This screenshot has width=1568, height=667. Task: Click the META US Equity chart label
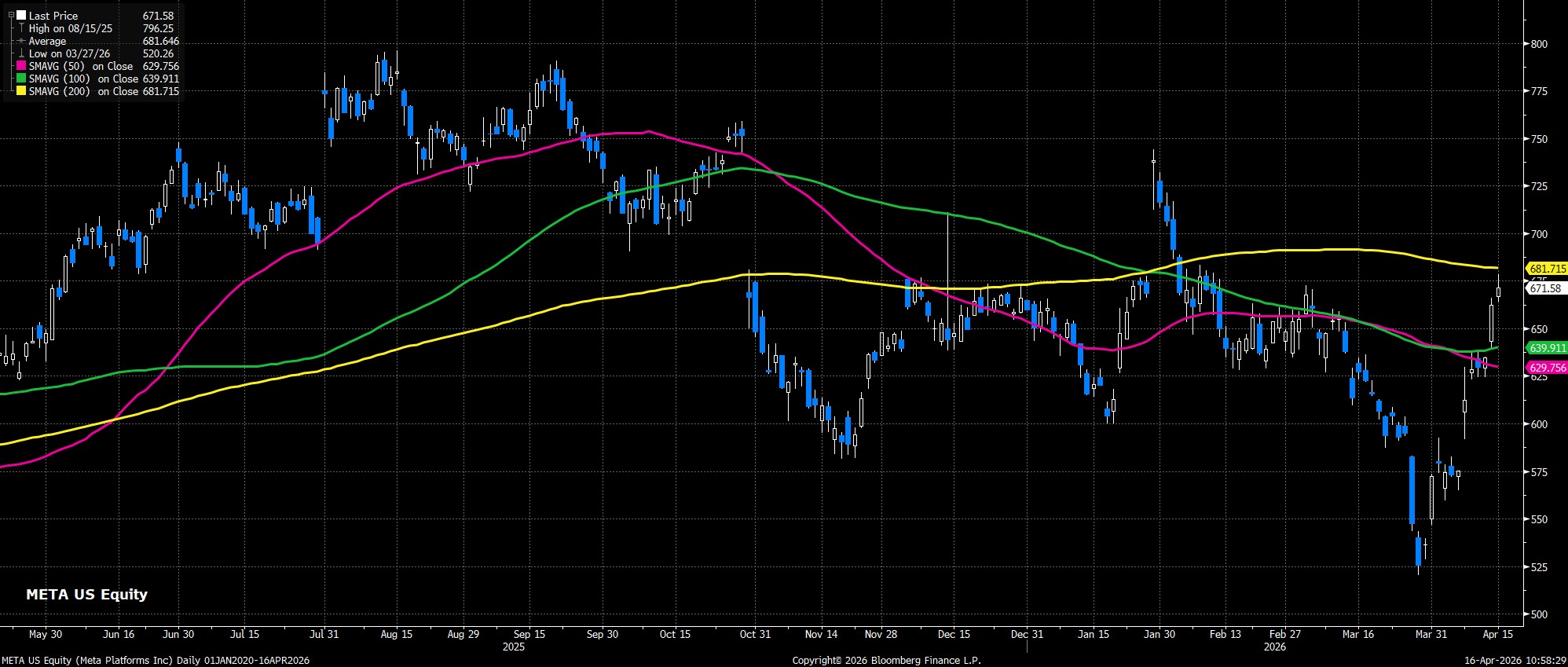point(86,595)
